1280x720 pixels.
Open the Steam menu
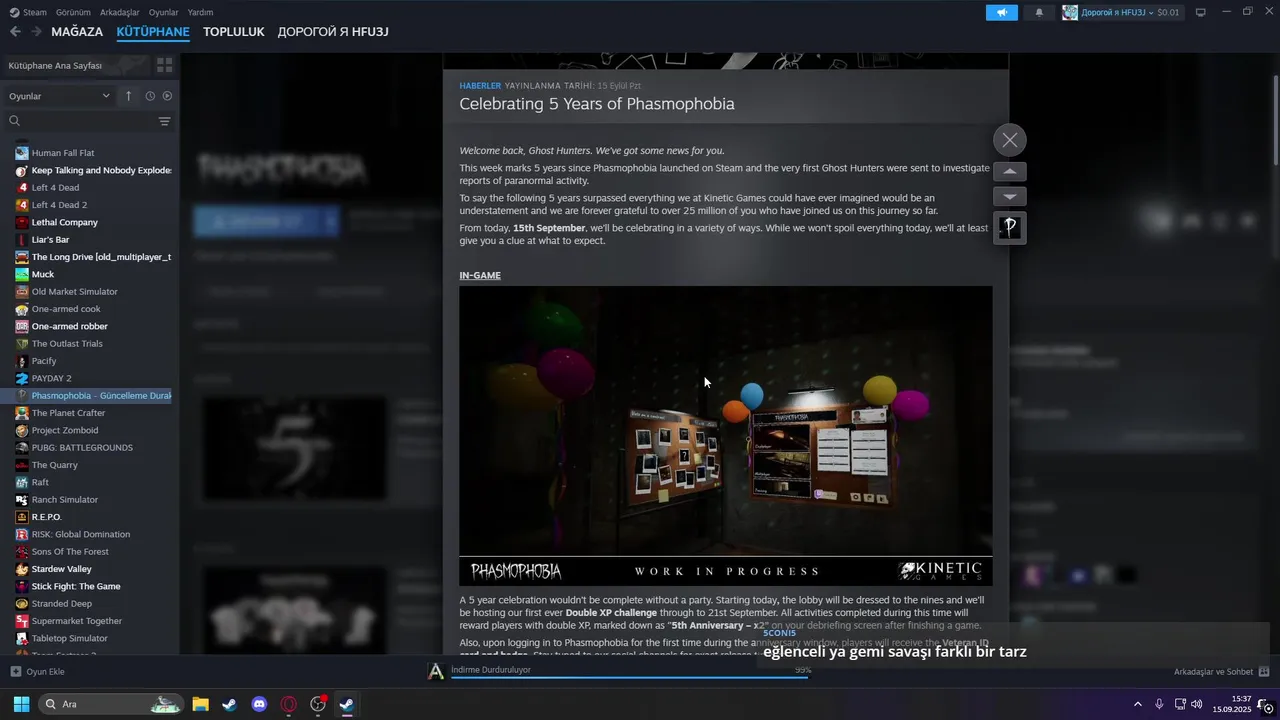tap(29, 12)
